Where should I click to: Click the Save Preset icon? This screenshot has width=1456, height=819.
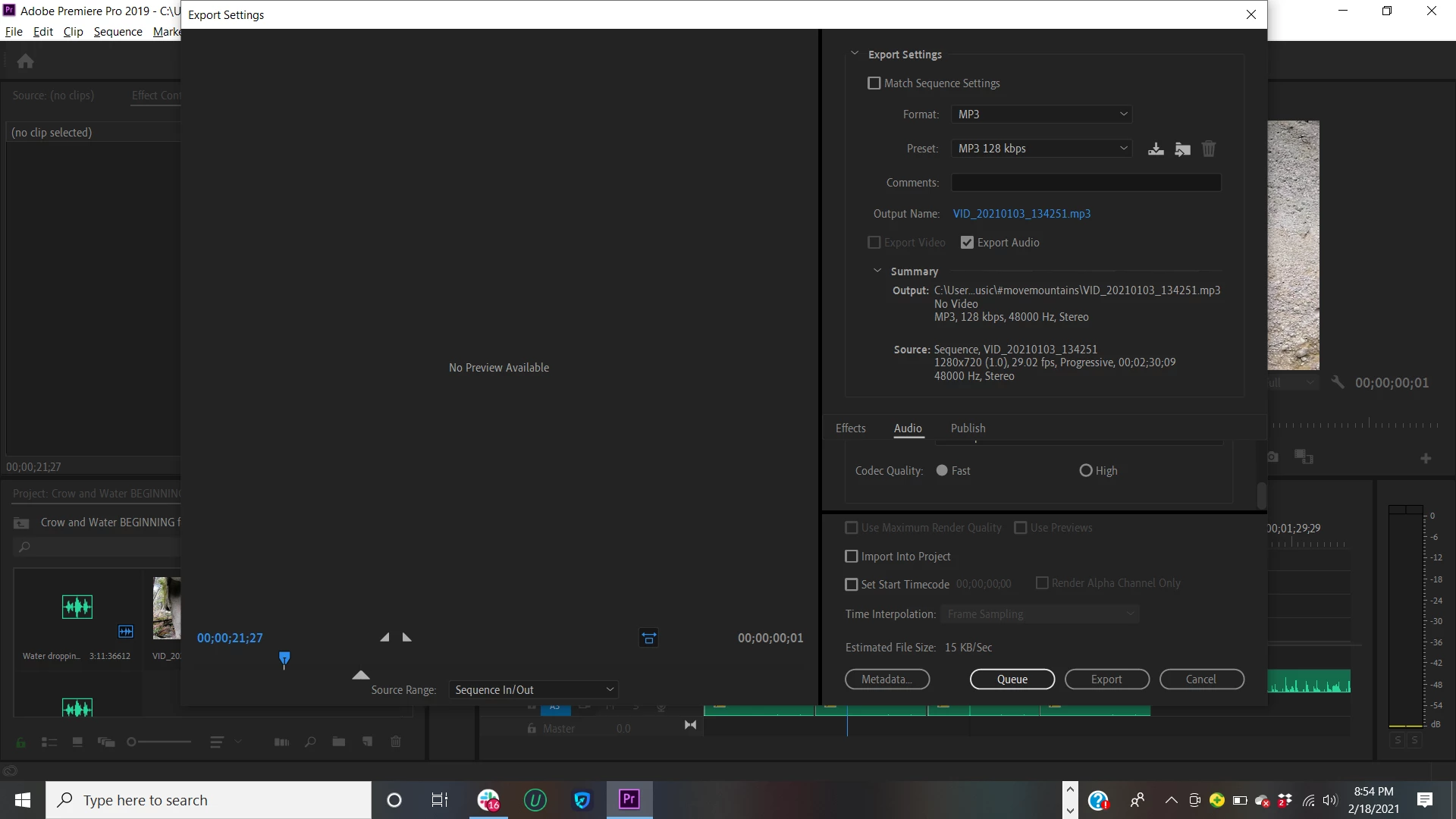(x=1156, y=149)
